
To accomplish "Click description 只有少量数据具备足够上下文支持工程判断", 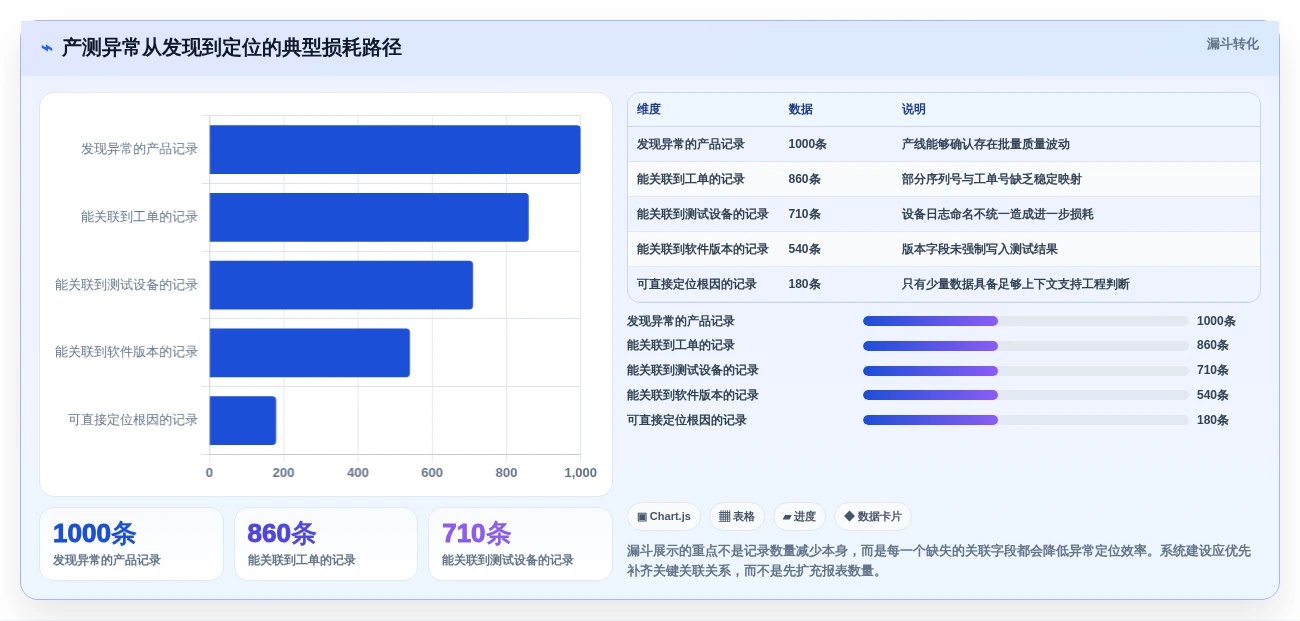I will (1015, 284).
